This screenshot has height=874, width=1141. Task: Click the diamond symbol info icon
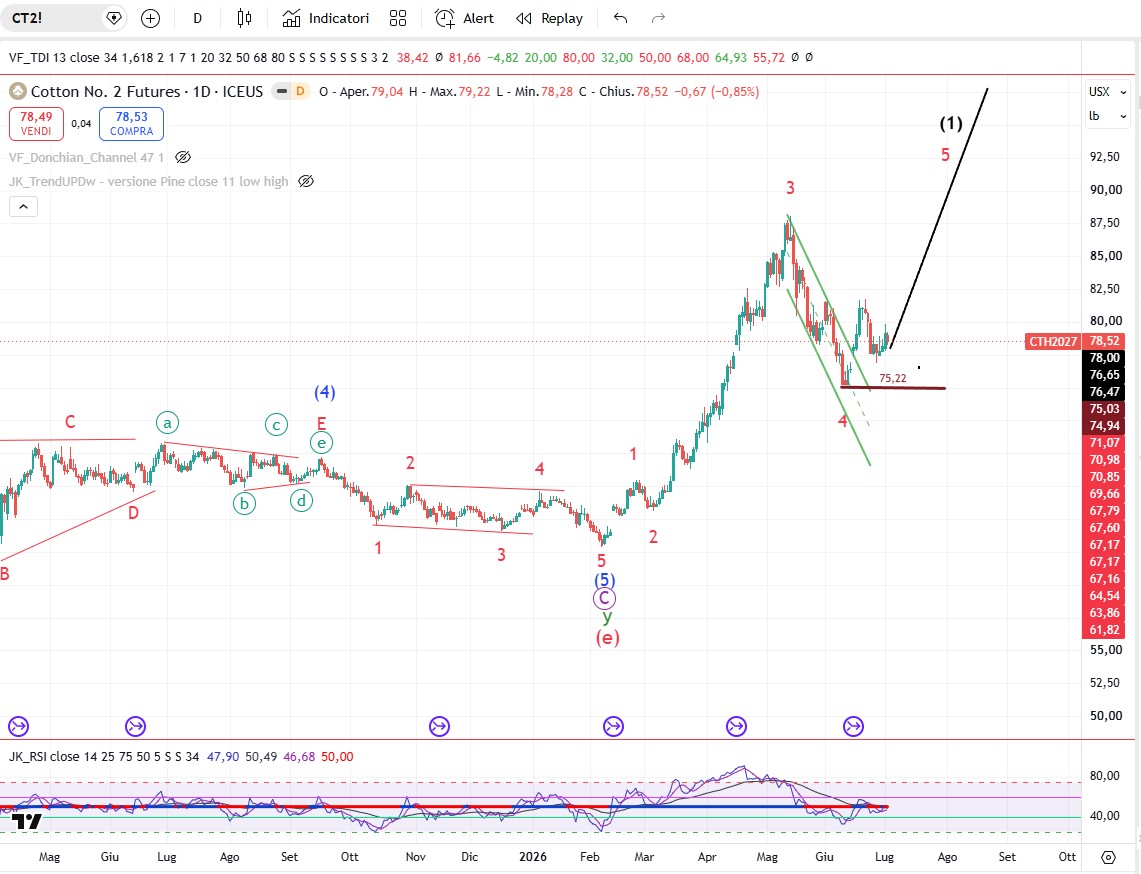(x=114, y=18)
